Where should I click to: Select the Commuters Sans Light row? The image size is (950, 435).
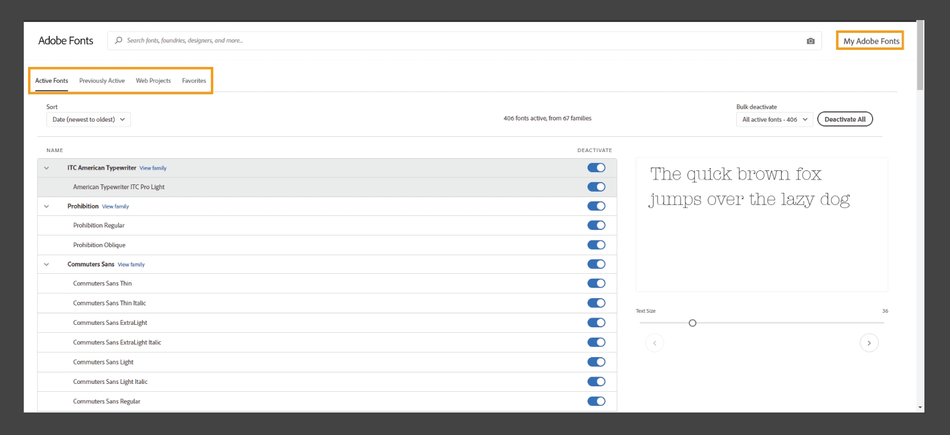pos(327,362)
